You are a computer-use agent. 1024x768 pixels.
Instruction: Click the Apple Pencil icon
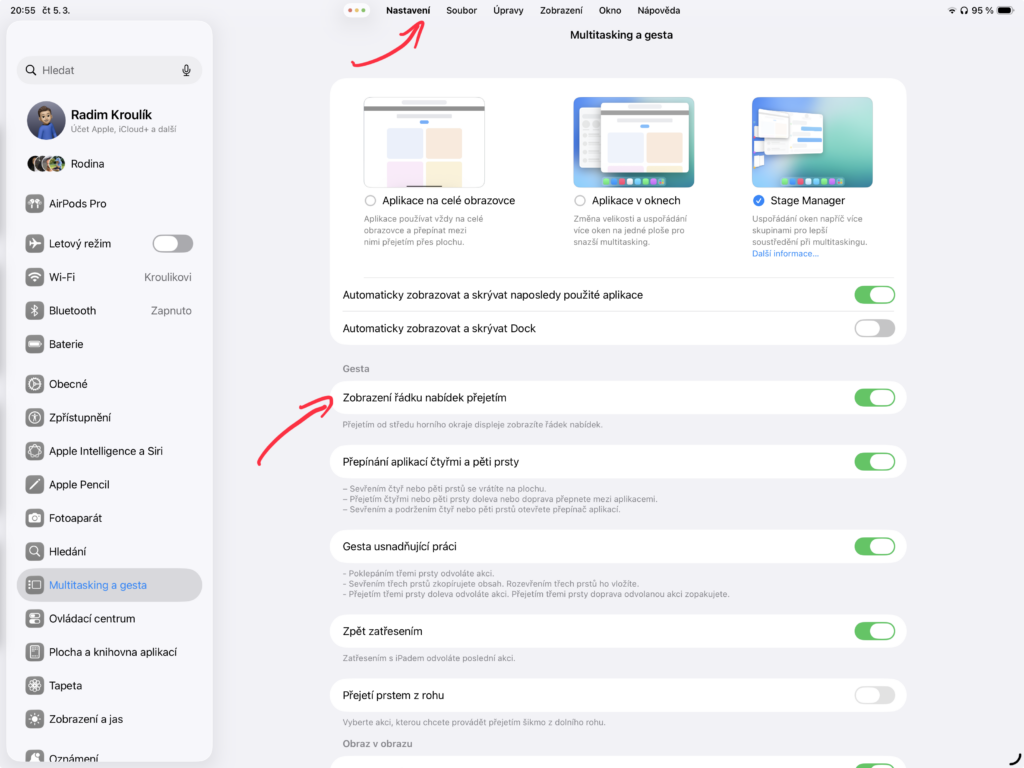tap(35, 485)
